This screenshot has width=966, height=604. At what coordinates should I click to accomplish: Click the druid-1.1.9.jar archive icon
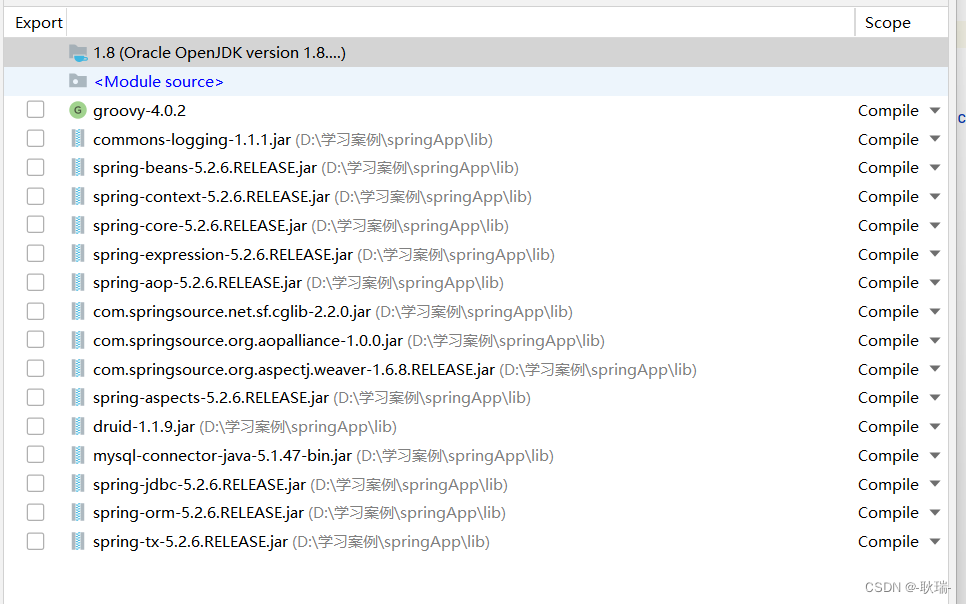point(78,426)
